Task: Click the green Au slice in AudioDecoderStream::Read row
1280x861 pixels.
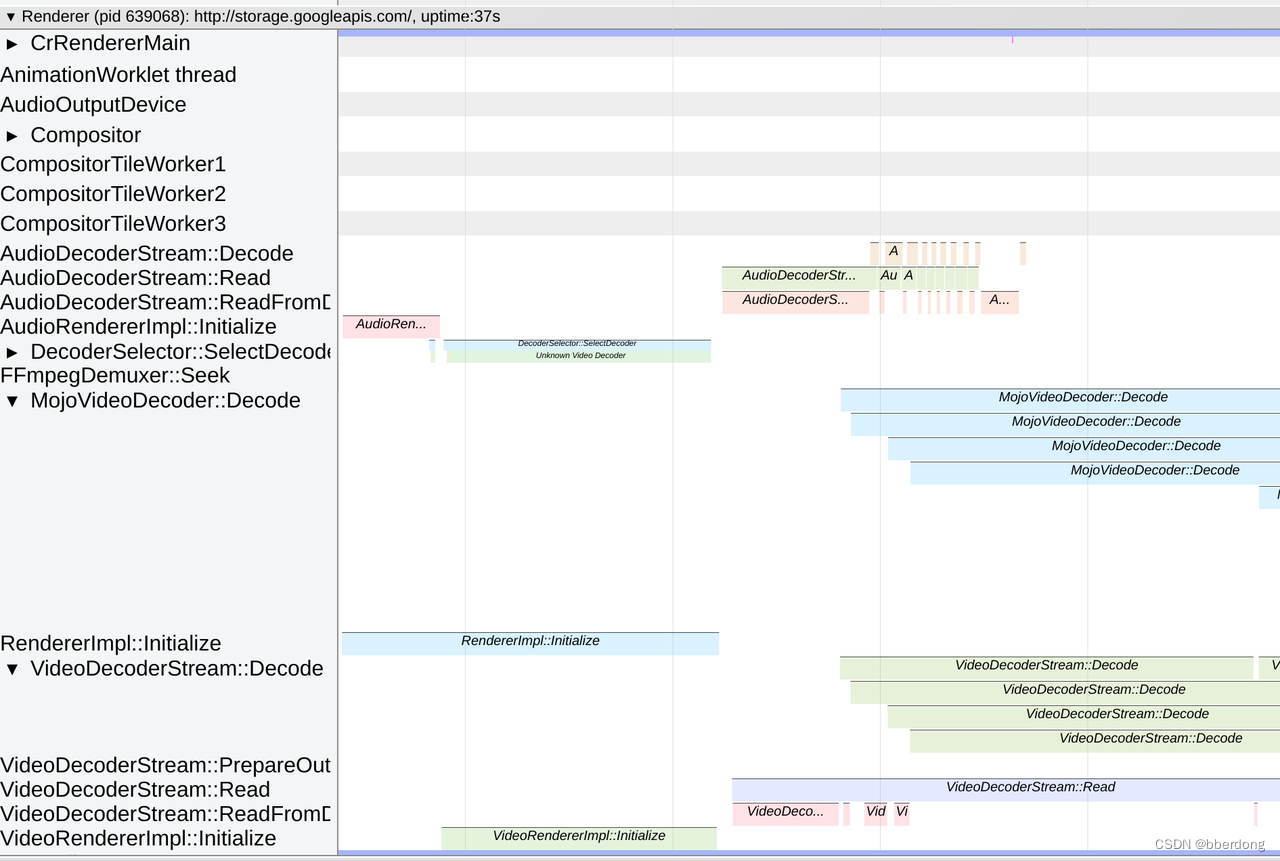Action: pos(888,278)
